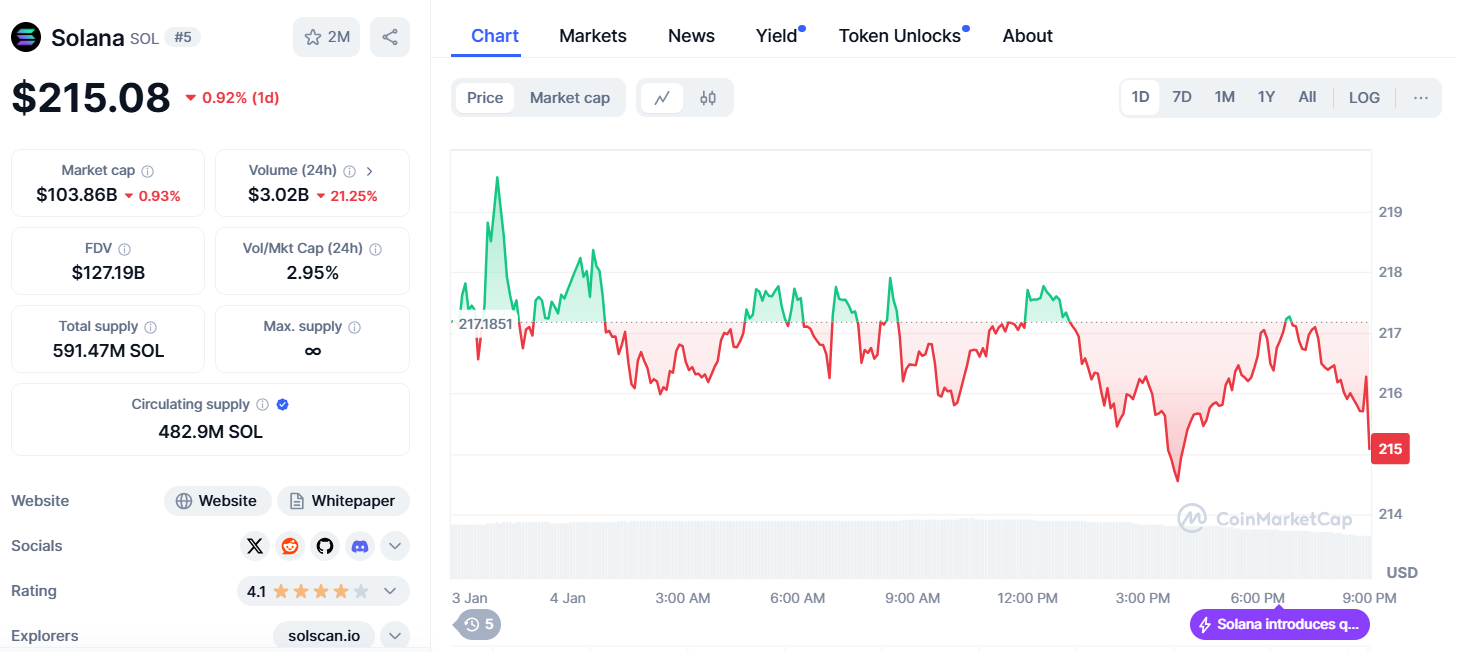This screenshot has height=652, width=1457.
Task: Select the All time range
Action: (1307, 98)
